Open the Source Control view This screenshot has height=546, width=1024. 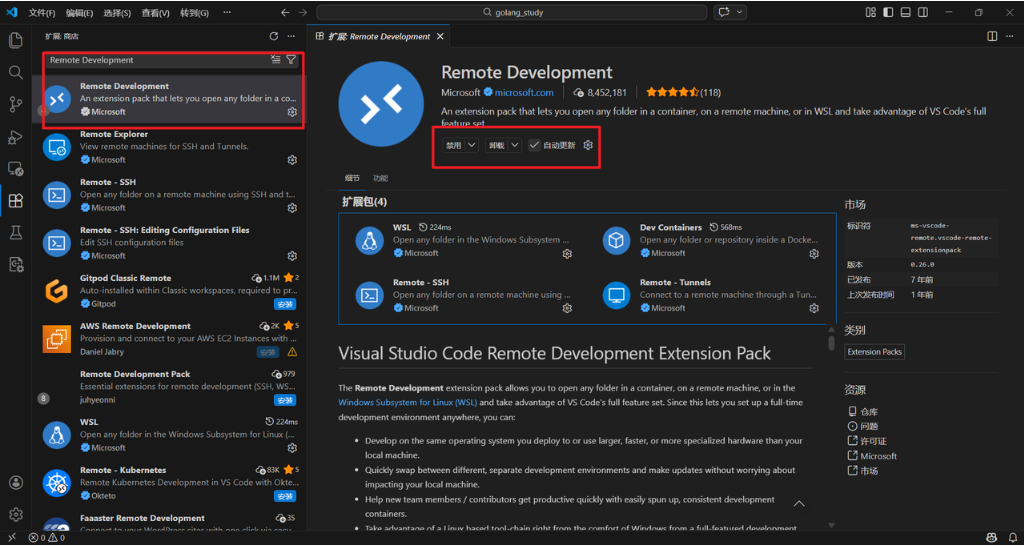pyautogui.click(x=16, y=104)
